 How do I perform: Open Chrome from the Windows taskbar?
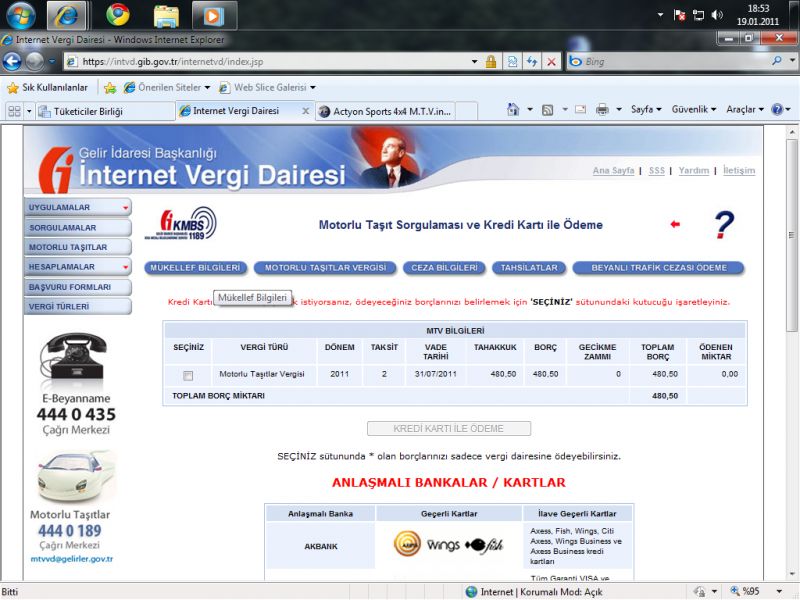click(x=118, y=15)
